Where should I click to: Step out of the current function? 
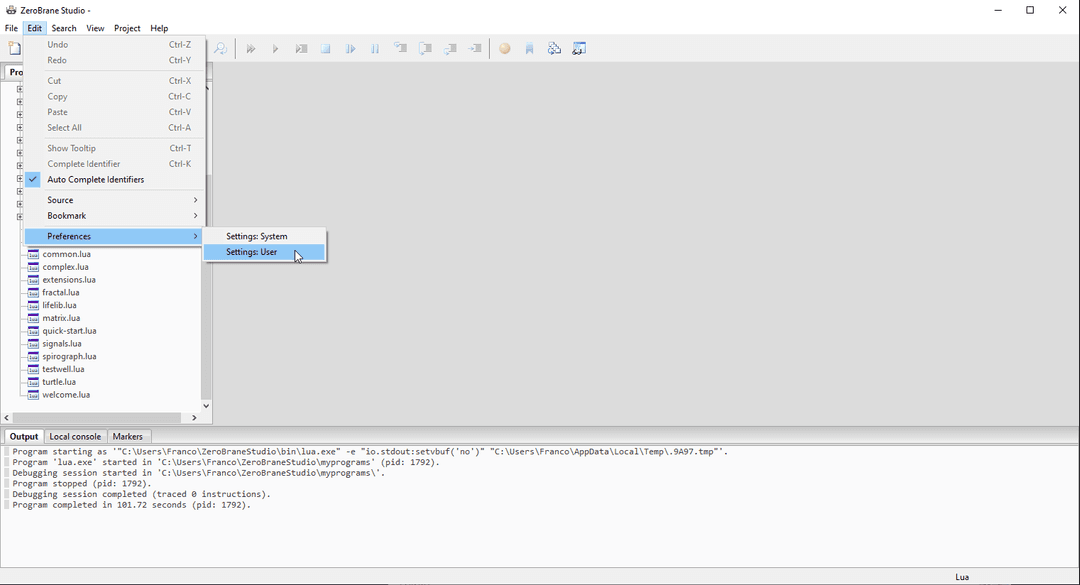coord(449,48)
